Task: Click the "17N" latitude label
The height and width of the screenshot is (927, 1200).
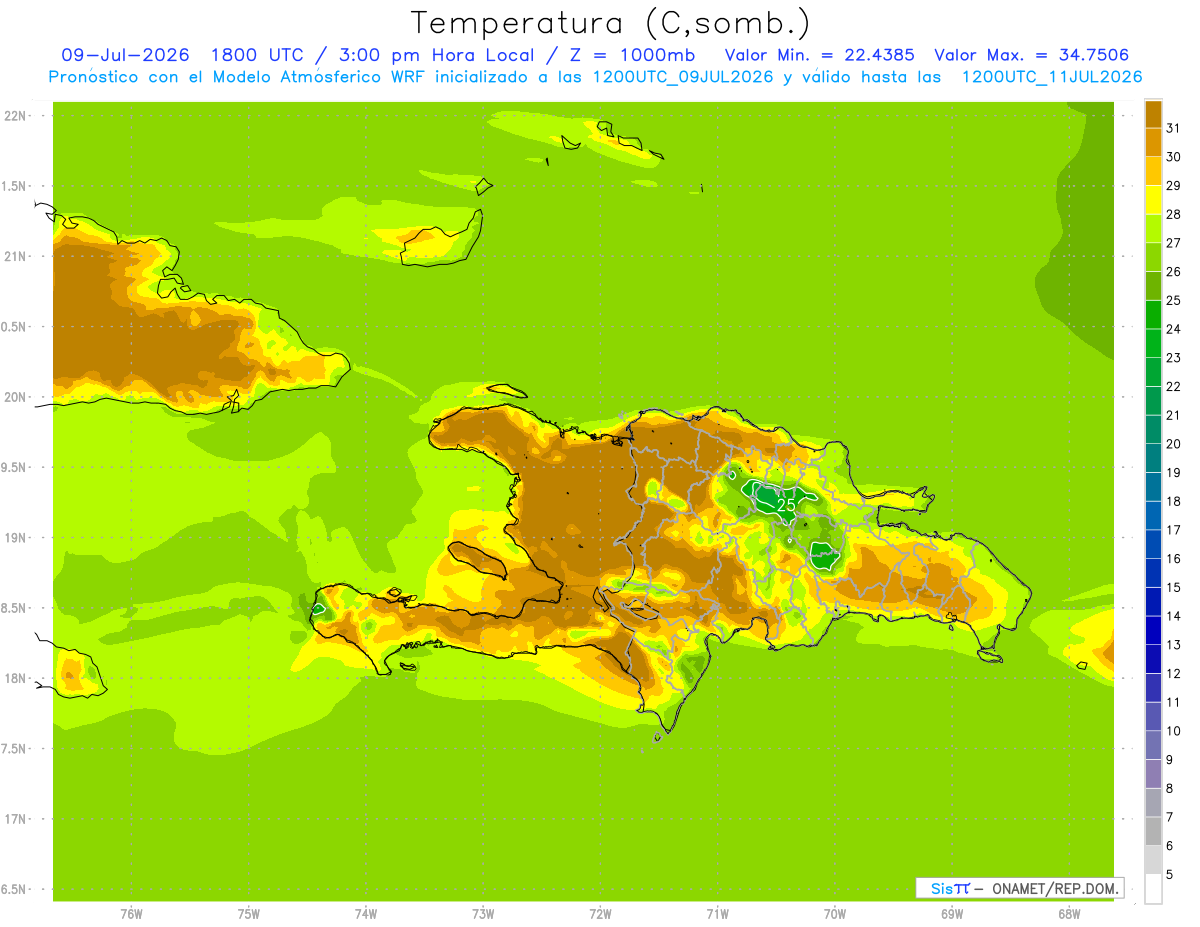Action: pos(15,819)
